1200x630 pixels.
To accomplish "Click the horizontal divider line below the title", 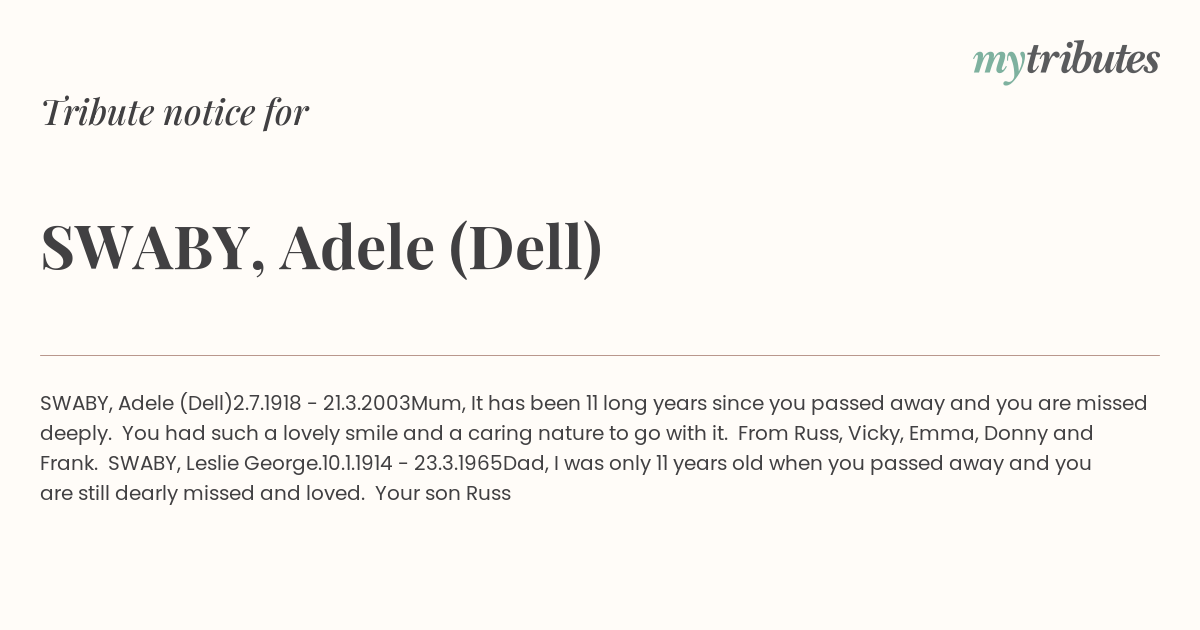I will pyautogui.click(x=600, y=355).
